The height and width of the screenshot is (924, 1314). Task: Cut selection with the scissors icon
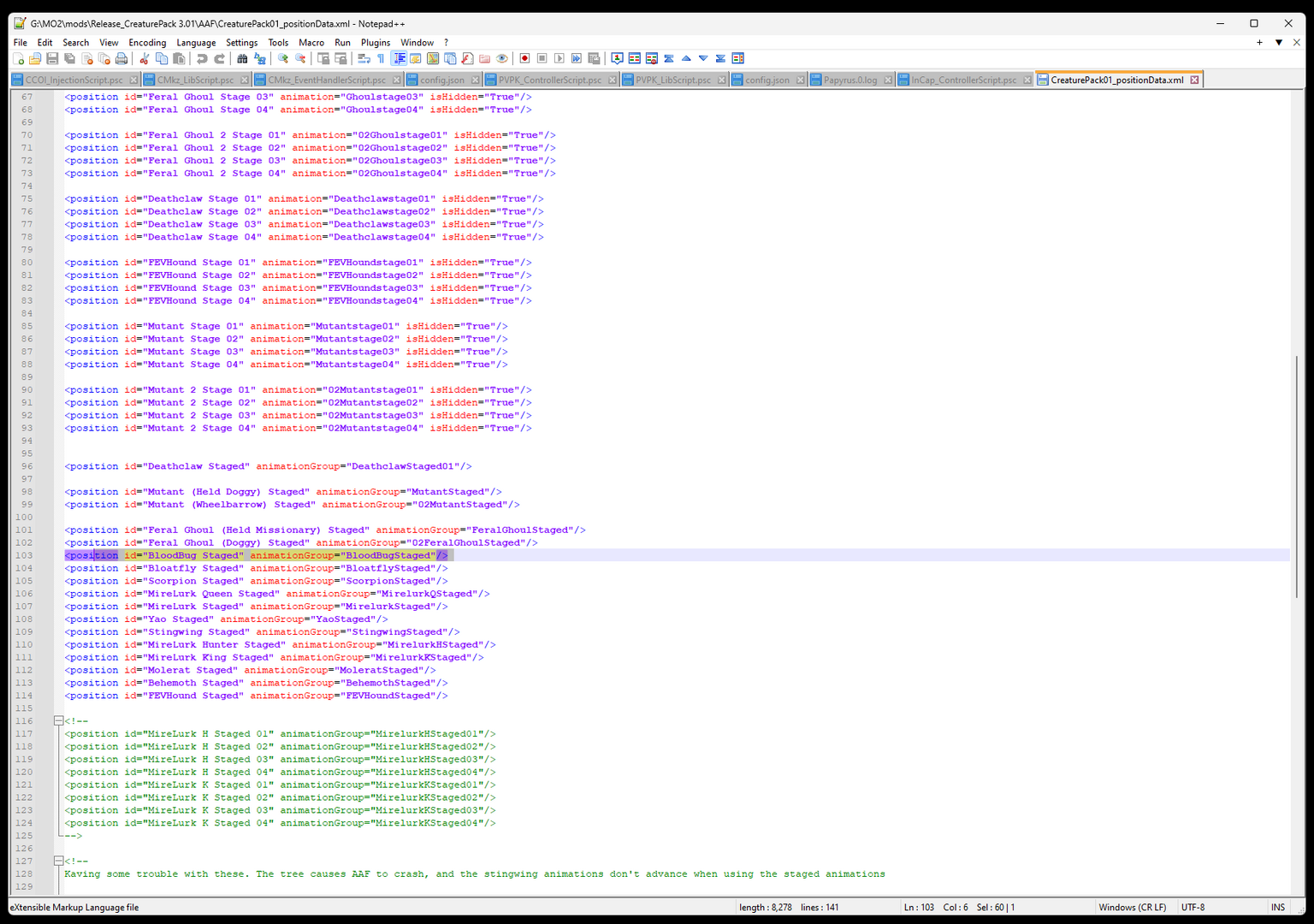pyautogui.click(x=145, y=59)
